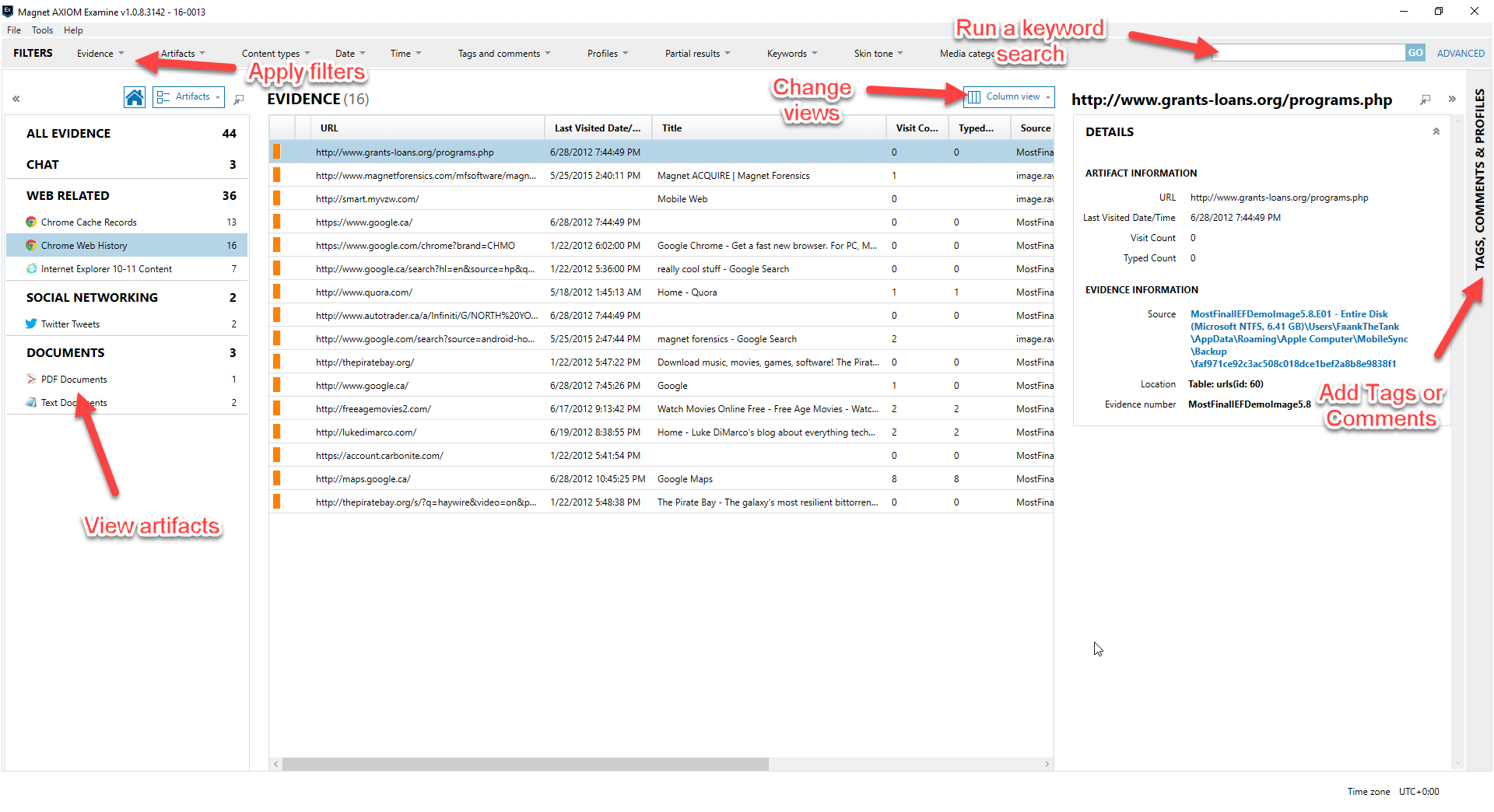Open the Time filter dropdown

coord(405,54)
